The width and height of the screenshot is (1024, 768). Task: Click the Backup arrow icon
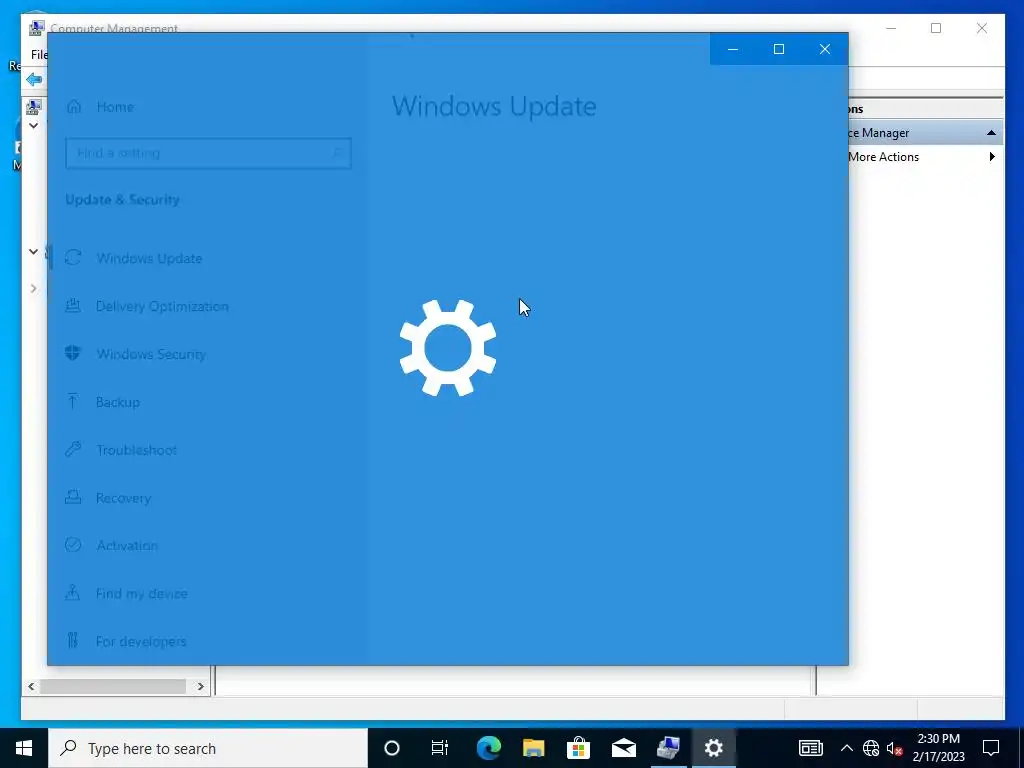coord(73,401)
